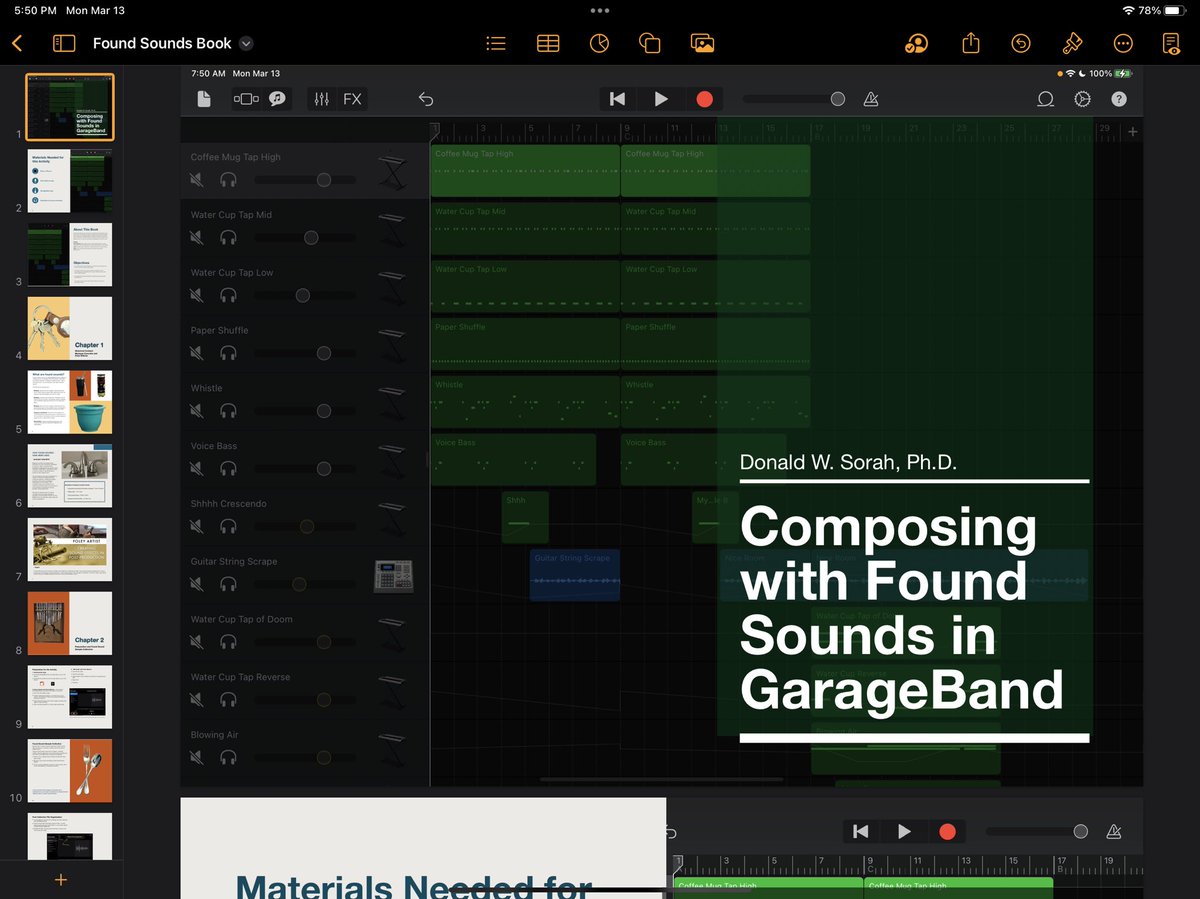Select page 10 fork and spoon thumbnail
Screen dimensions: 1200x899
pos(70,771)
